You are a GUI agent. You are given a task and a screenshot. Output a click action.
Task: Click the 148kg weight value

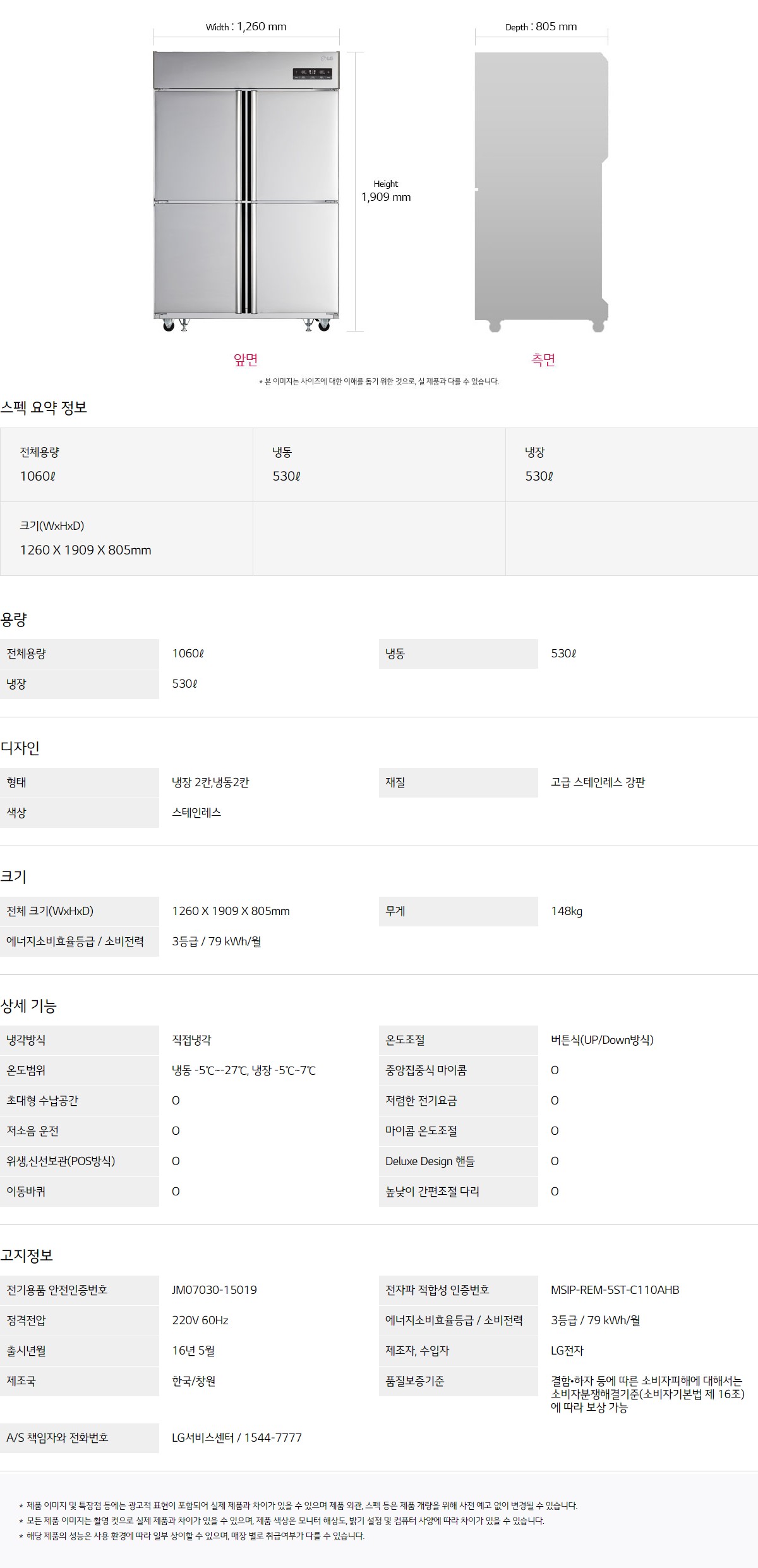point(567,911)
